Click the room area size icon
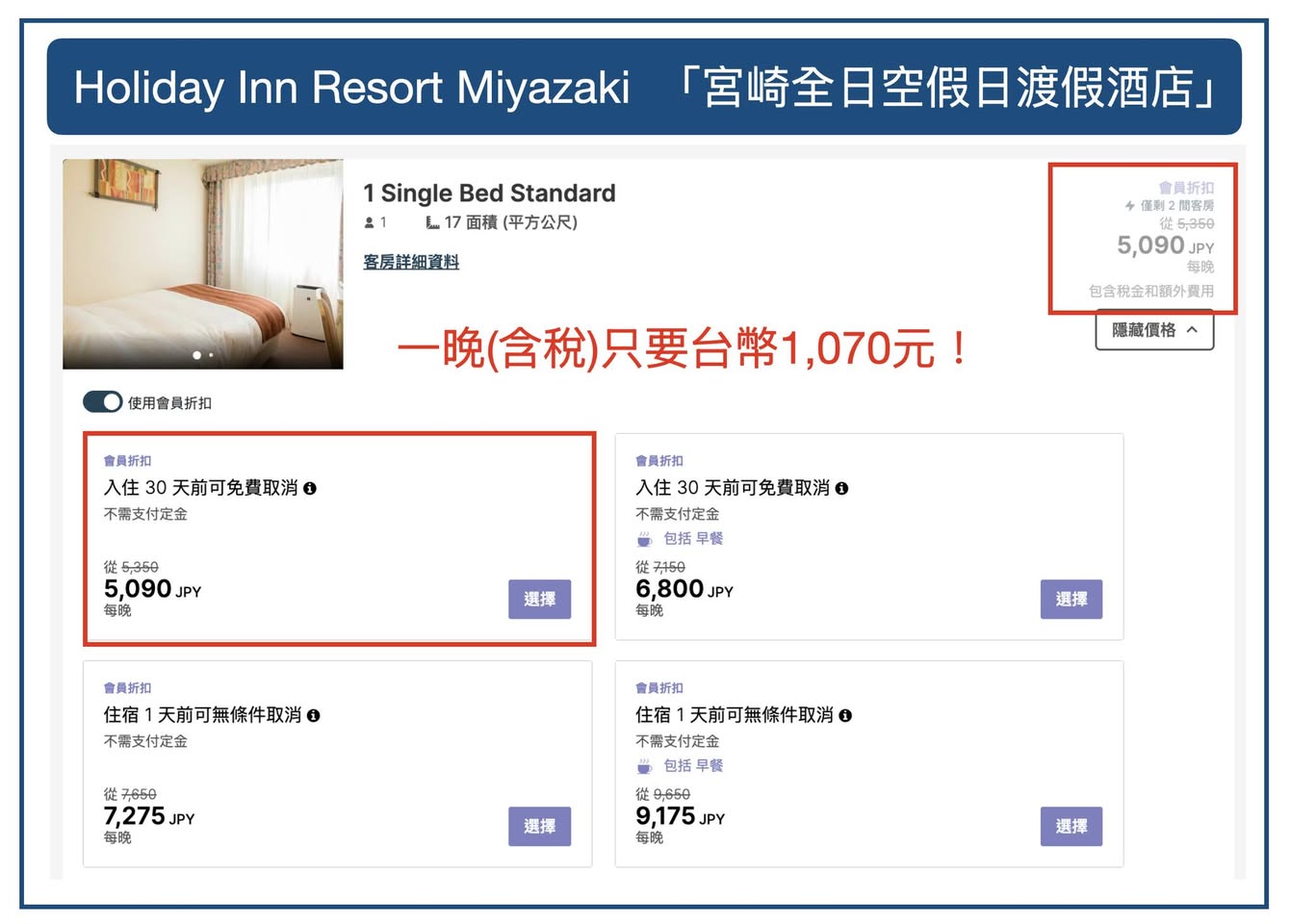 click(432, 222)
